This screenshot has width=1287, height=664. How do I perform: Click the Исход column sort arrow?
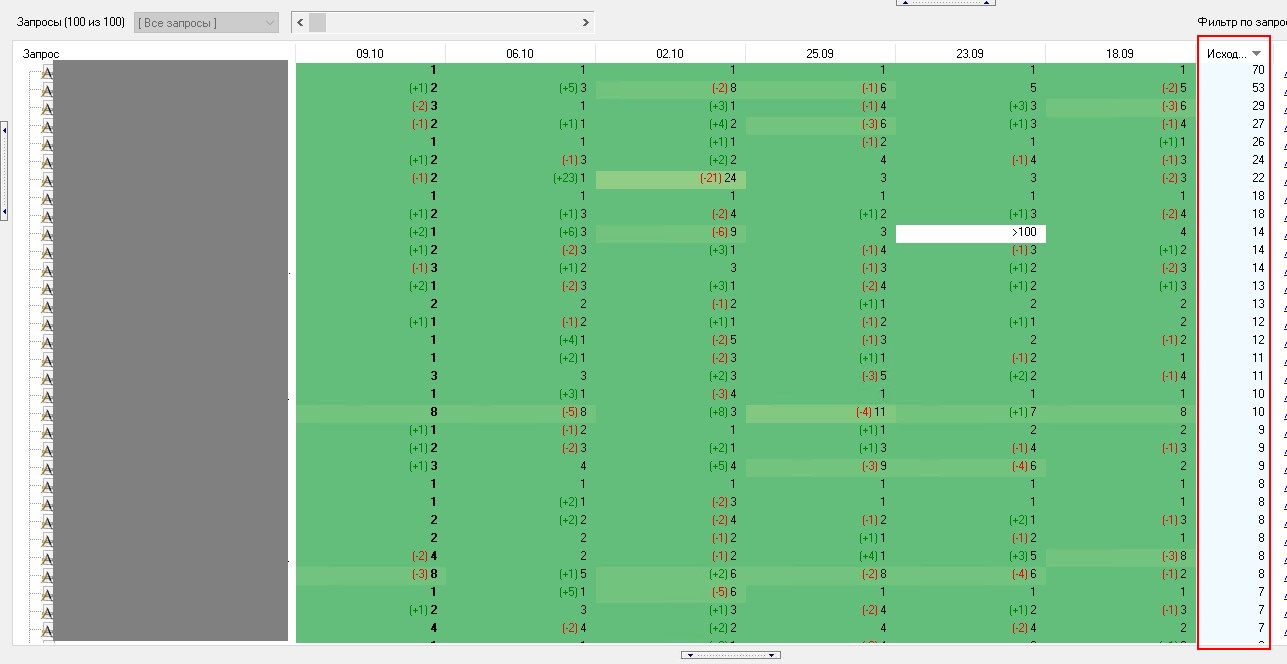[1256, 54]
